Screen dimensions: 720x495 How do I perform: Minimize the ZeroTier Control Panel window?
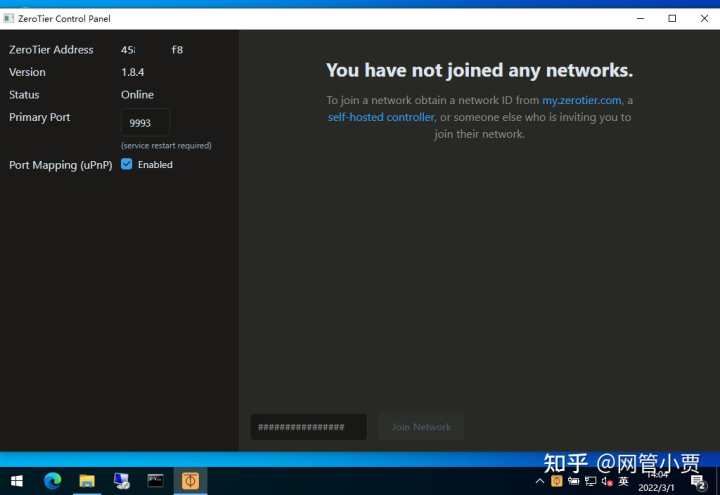(x=641, y=18)
